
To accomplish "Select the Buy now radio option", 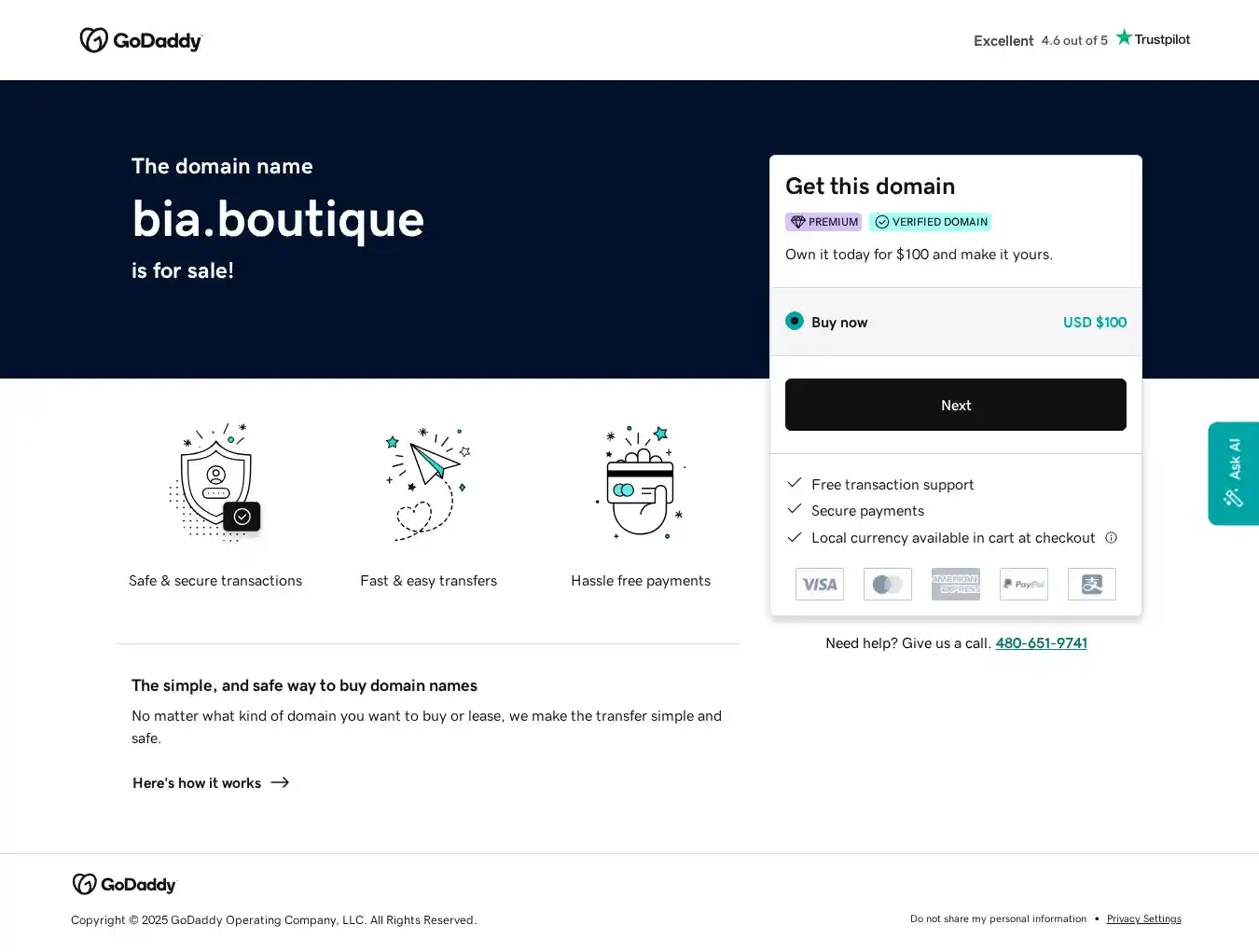I will pos(795,321).
